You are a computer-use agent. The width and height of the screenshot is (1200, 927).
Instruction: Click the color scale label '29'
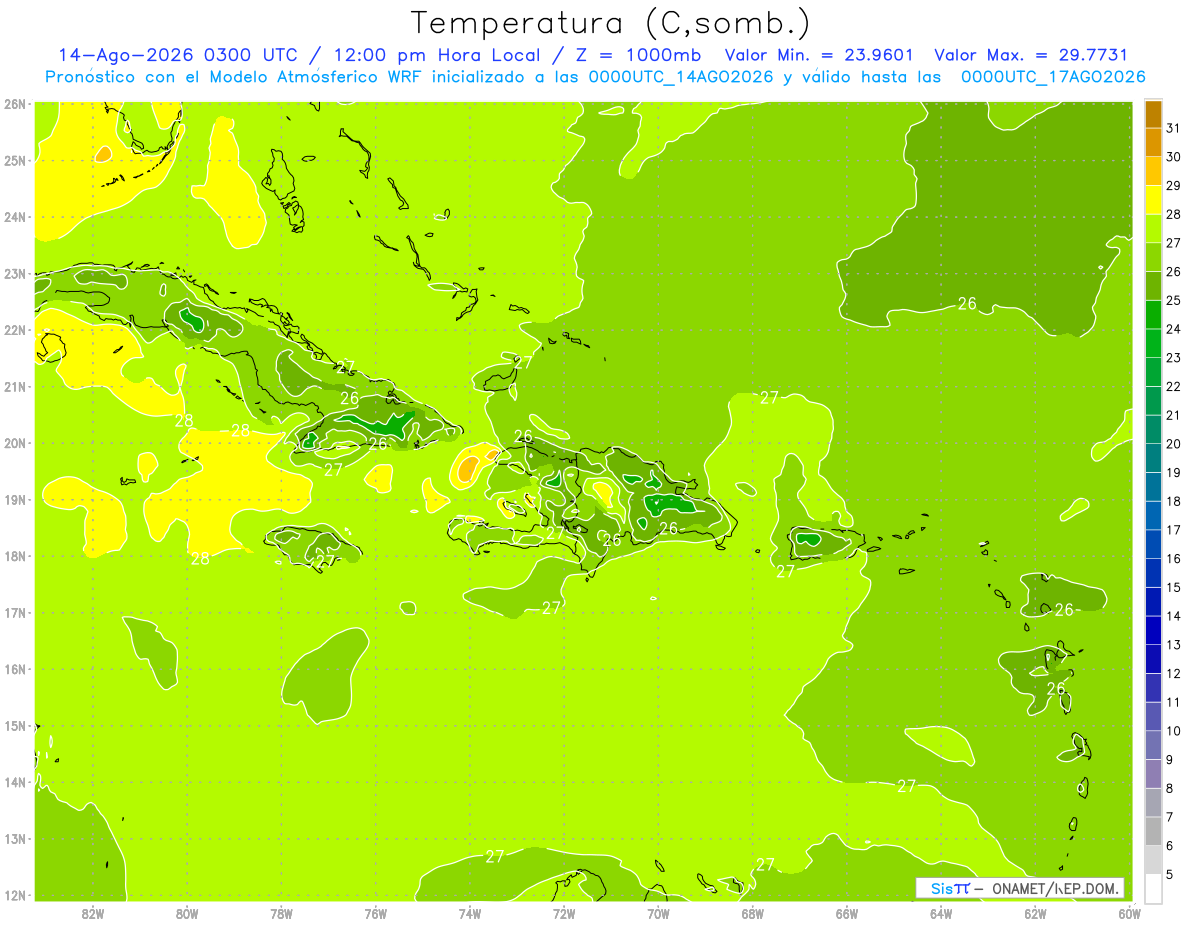pyautogui.click(x=1173, y=186)
